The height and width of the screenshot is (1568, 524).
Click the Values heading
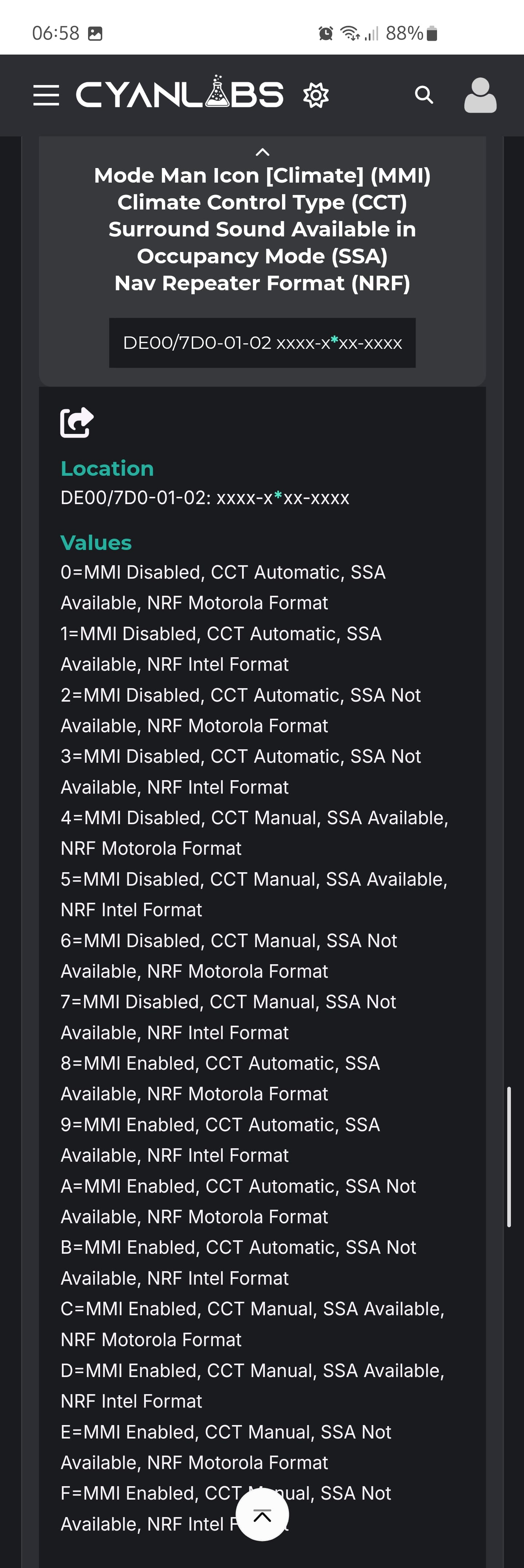click(96, 542)
